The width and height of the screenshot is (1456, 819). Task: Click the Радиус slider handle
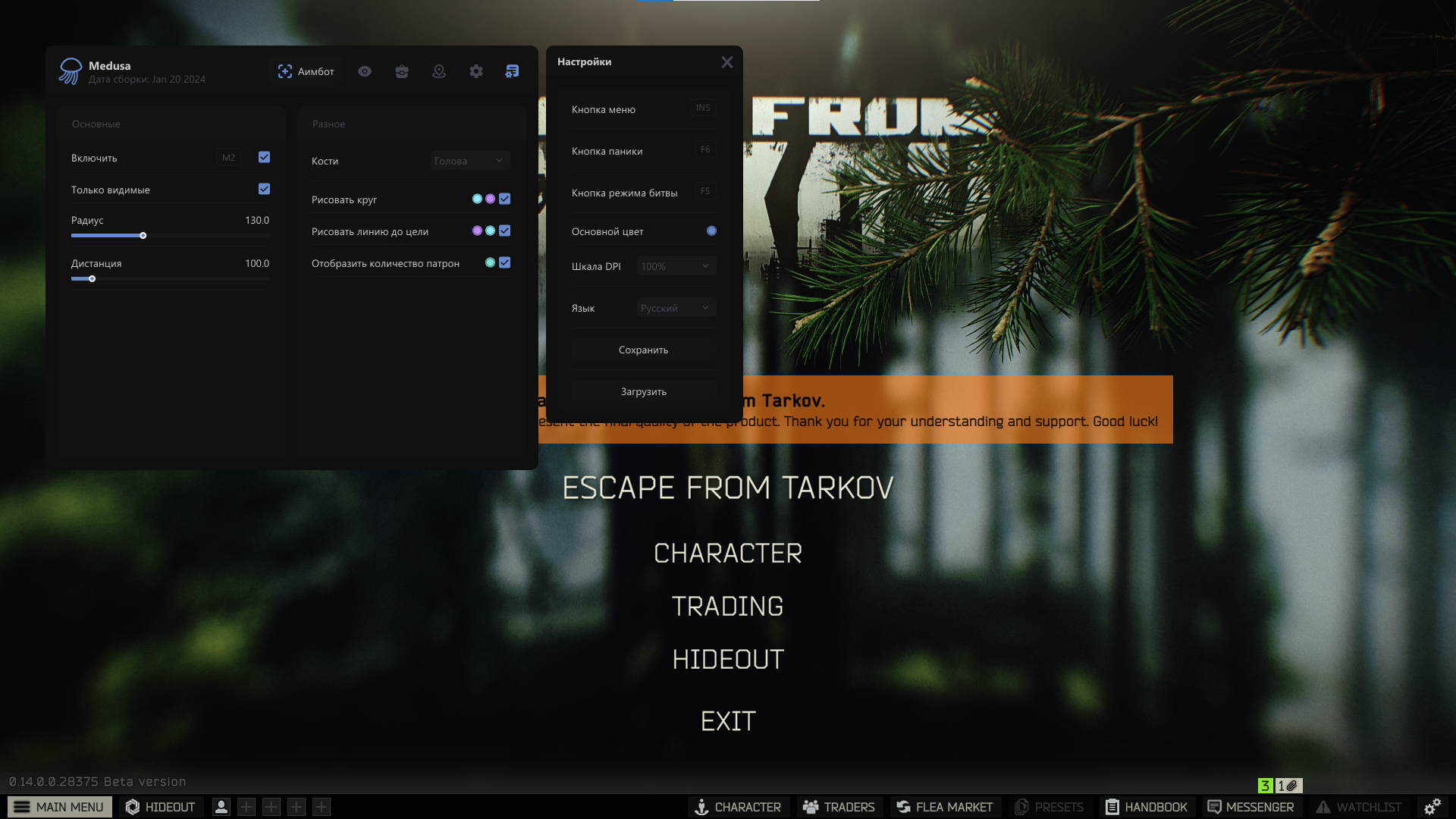pyautogui.click(x=143, y=236)
